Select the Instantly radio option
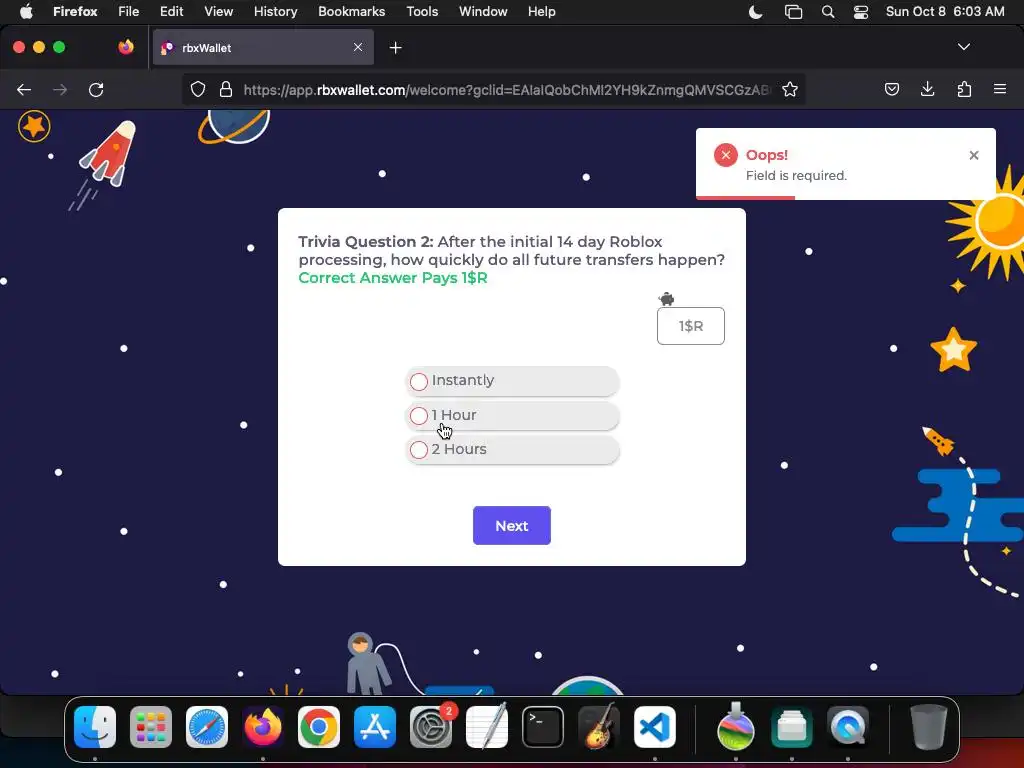Image resolution: width=1024 pixels, height=768 pixels. (512, 381)
